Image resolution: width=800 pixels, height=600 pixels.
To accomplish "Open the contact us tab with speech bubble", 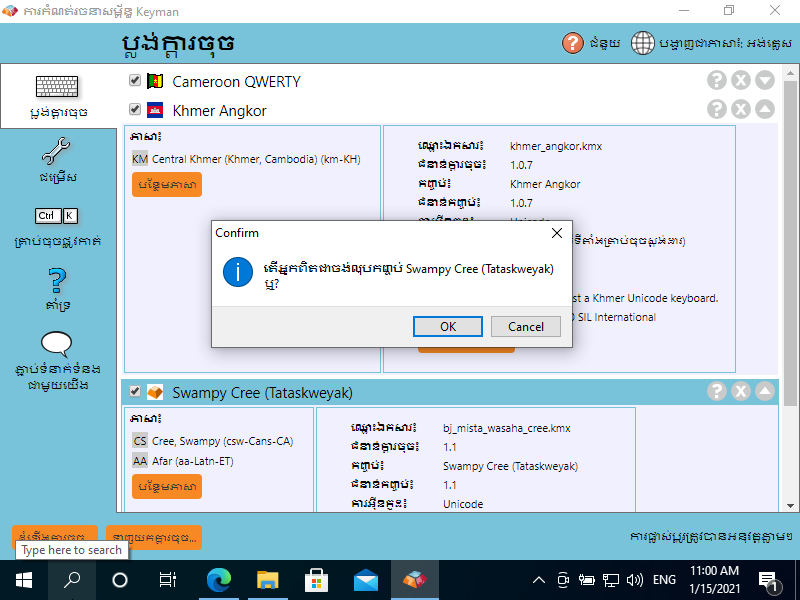I will pos(58,361).
